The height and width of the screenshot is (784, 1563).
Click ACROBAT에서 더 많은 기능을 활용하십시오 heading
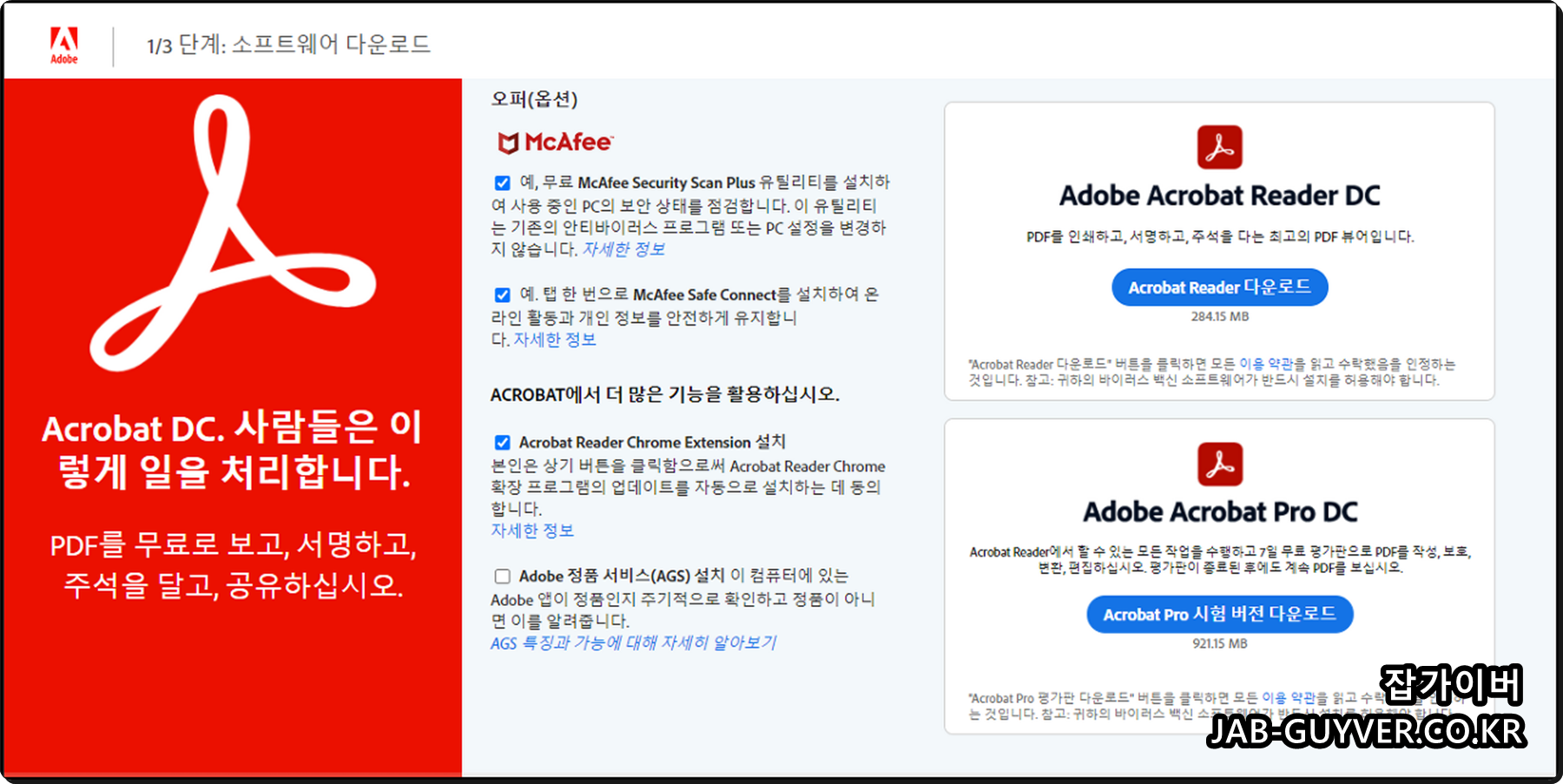tap(665, 394)
